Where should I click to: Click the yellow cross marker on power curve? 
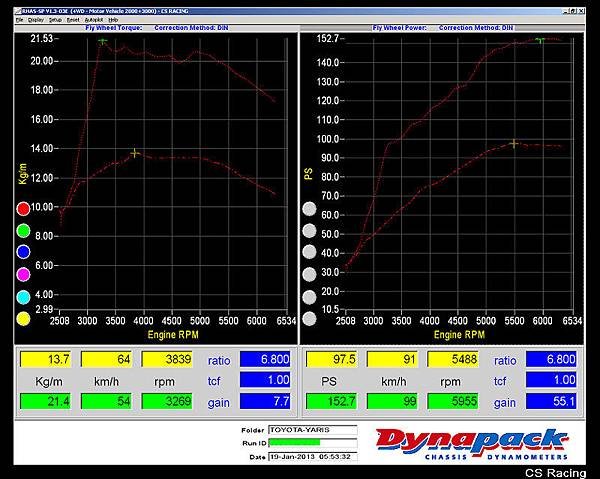[514, 144]
